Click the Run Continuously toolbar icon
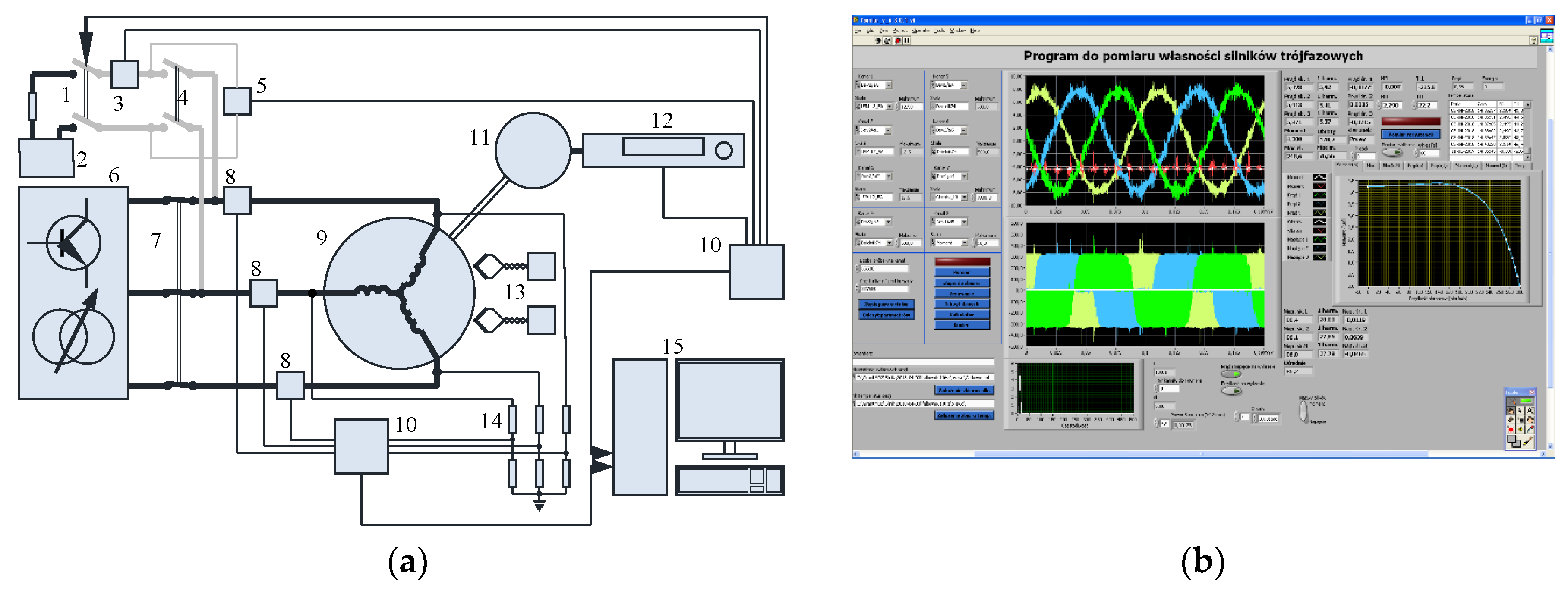This screenshot has width=1568, height=591. (887, 41)
